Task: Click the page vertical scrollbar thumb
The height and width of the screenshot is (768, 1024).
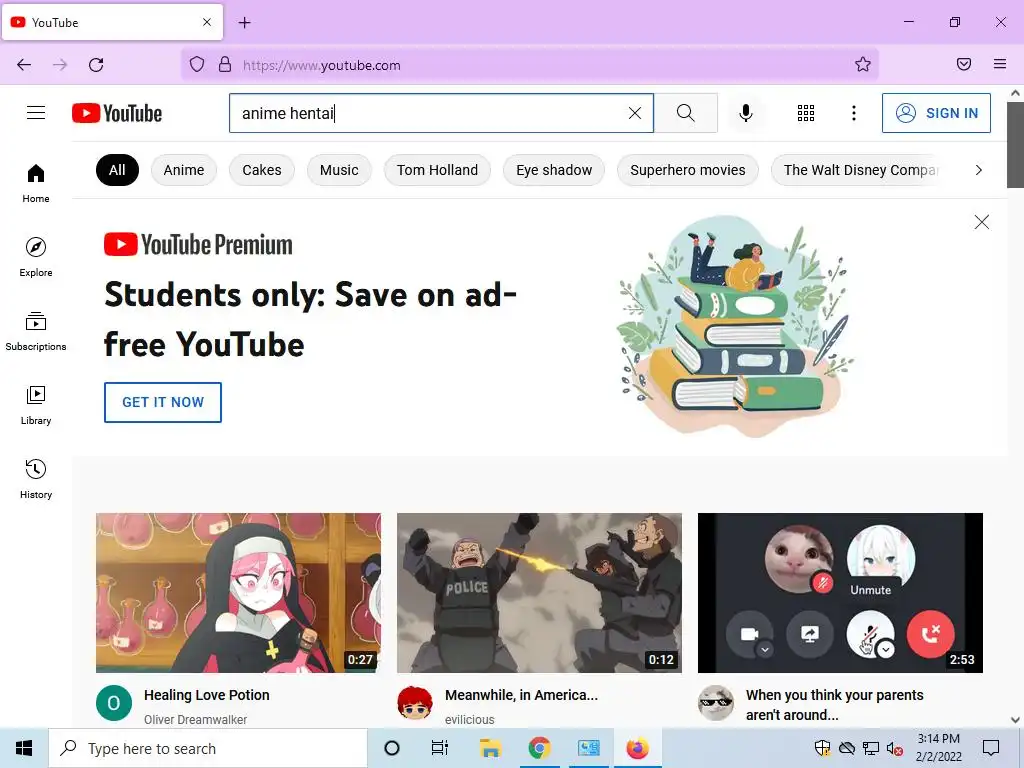Action: pyautogui.click(x=1015, y=145)
